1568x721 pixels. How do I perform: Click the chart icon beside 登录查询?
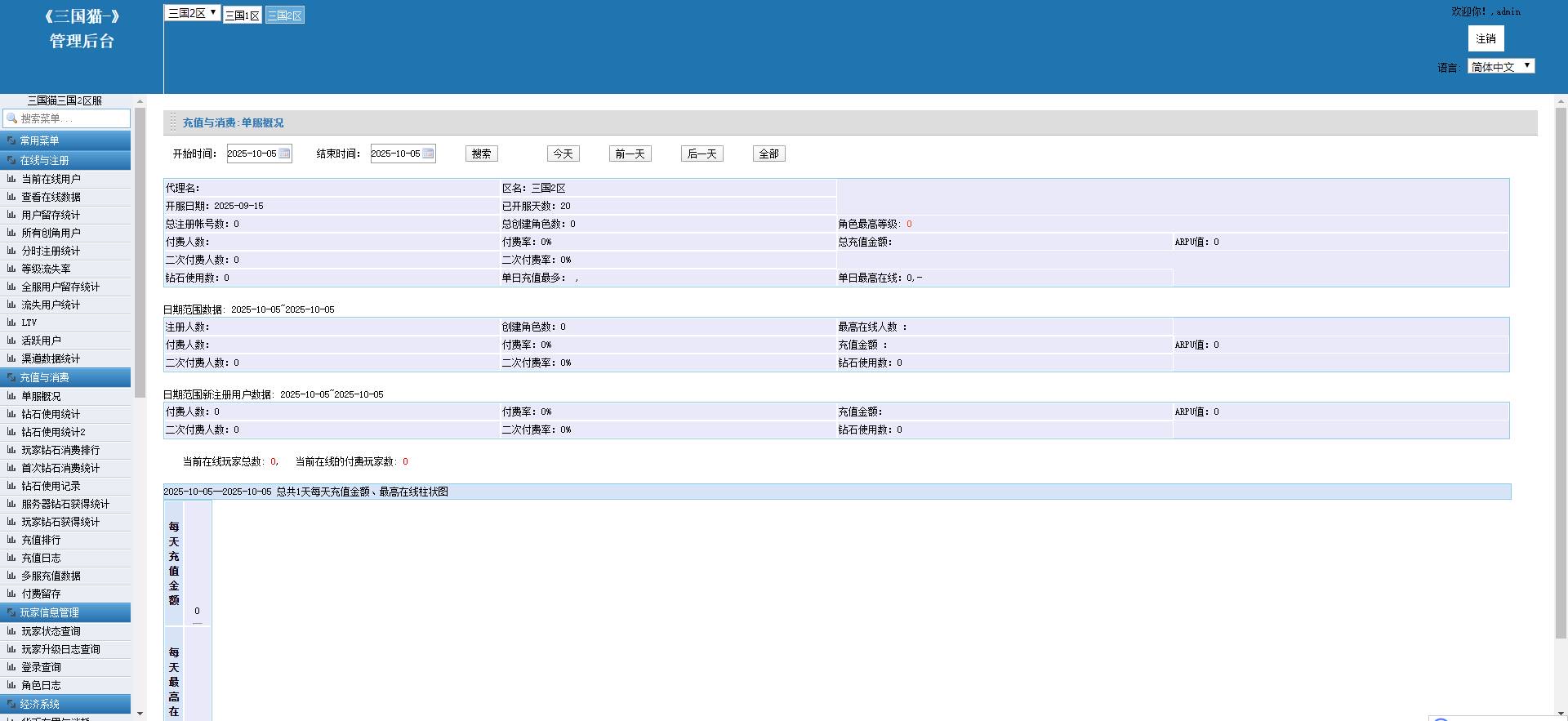tap(11, 667)
